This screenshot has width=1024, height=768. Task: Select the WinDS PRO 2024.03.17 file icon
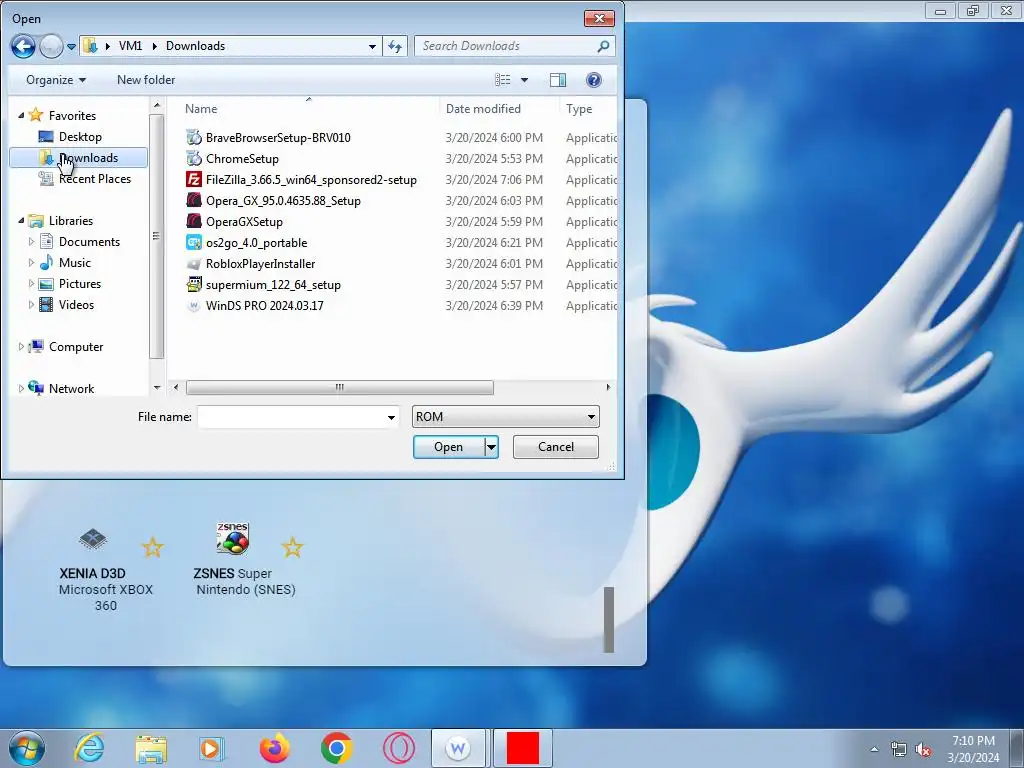coord(194,306)
